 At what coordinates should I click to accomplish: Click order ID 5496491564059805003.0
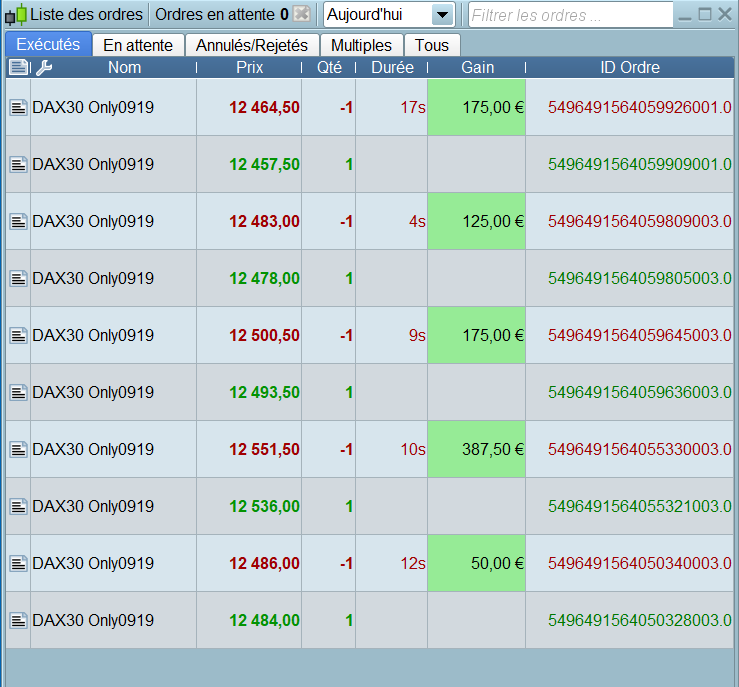click(x=640, y=278)
